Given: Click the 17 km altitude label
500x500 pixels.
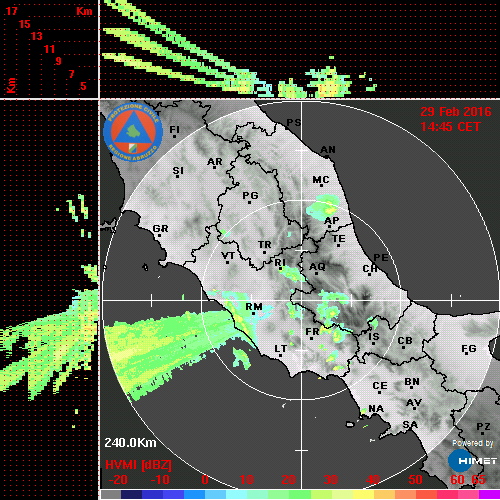Looking at the screenshot, I should point(11,11).
